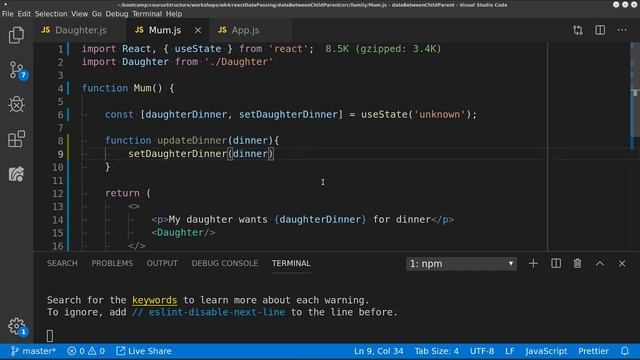This screenshot has width=640, height=360.
Task: Open the Go menu
Action: click(97, 14)
